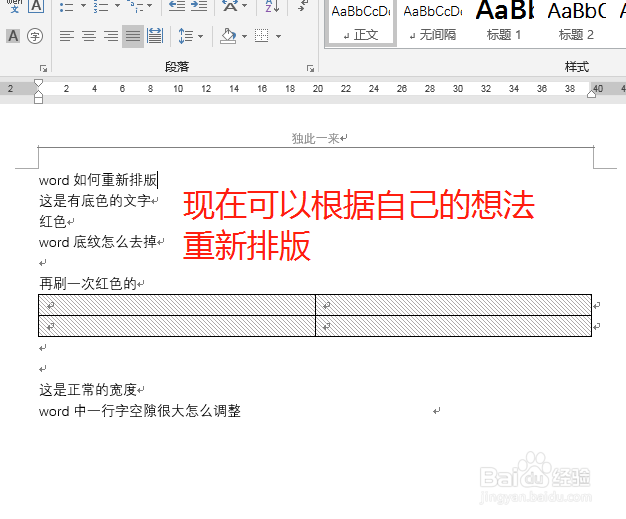
Task: Click the bottom-right shaded table cell
Action: point(454,326)
